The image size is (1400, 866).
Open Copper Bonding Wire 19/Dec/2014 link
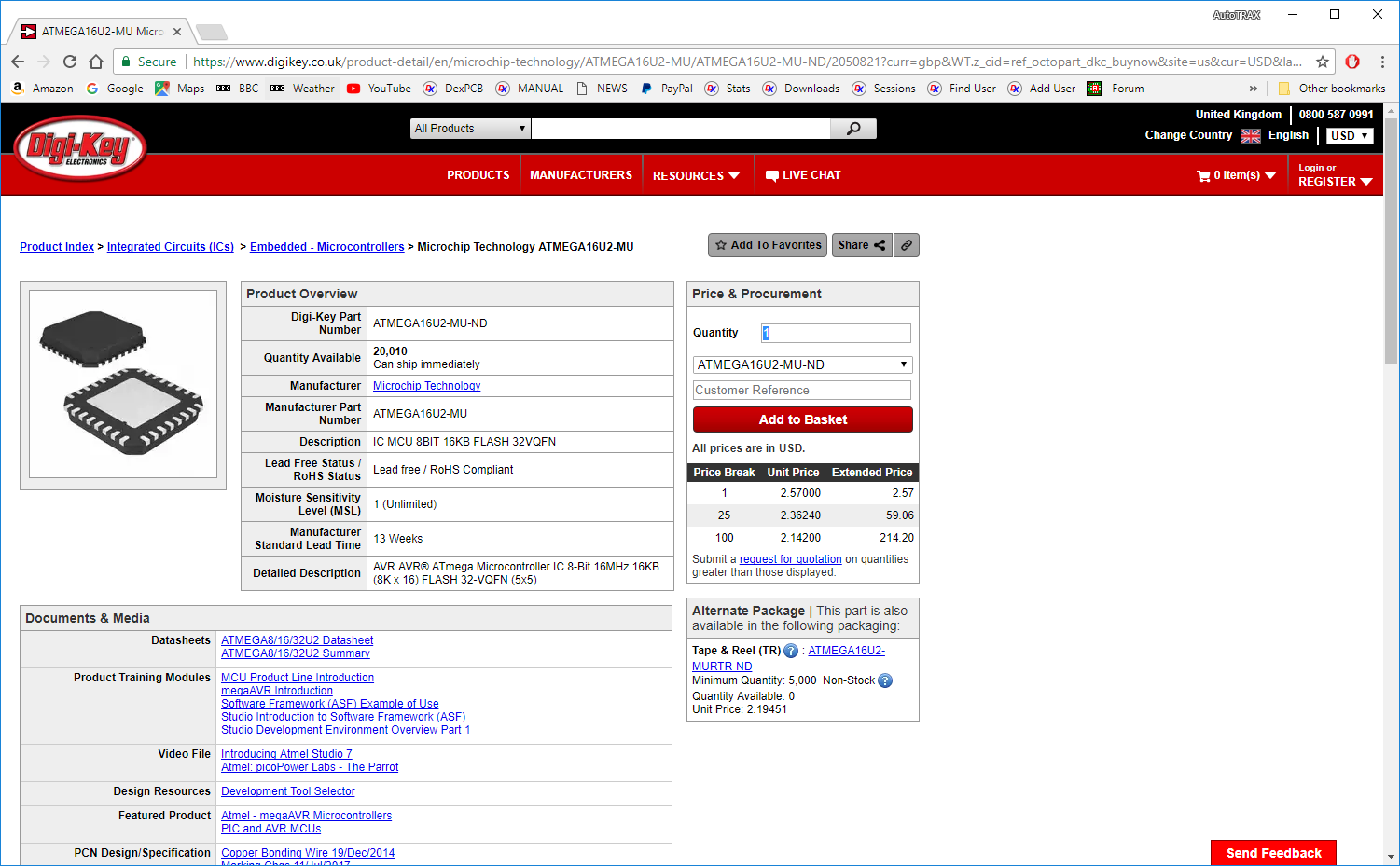(308, 853)
